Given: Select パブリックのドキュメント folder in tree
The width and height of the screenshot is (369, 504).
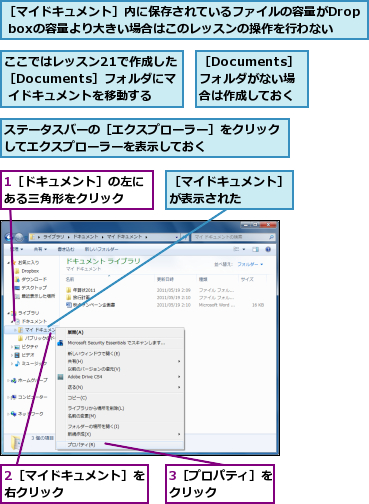Looking at the screenshot, I should pos(36,338).
